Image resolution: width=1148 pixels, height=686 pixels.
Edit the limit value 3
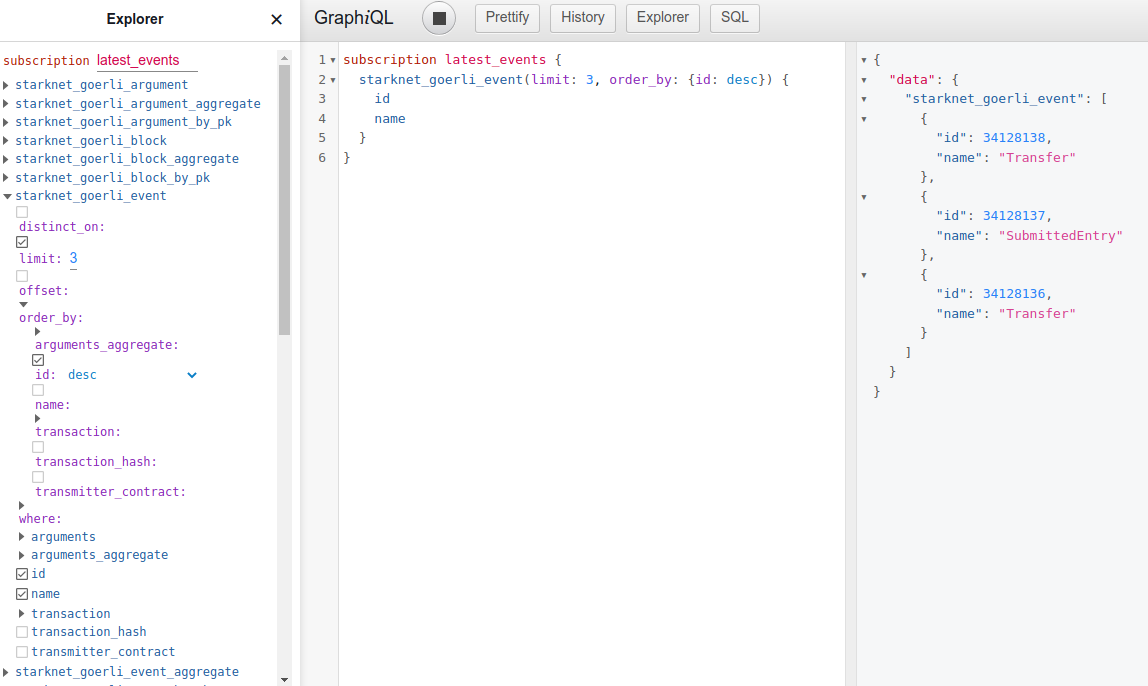[x=73, y=258]
